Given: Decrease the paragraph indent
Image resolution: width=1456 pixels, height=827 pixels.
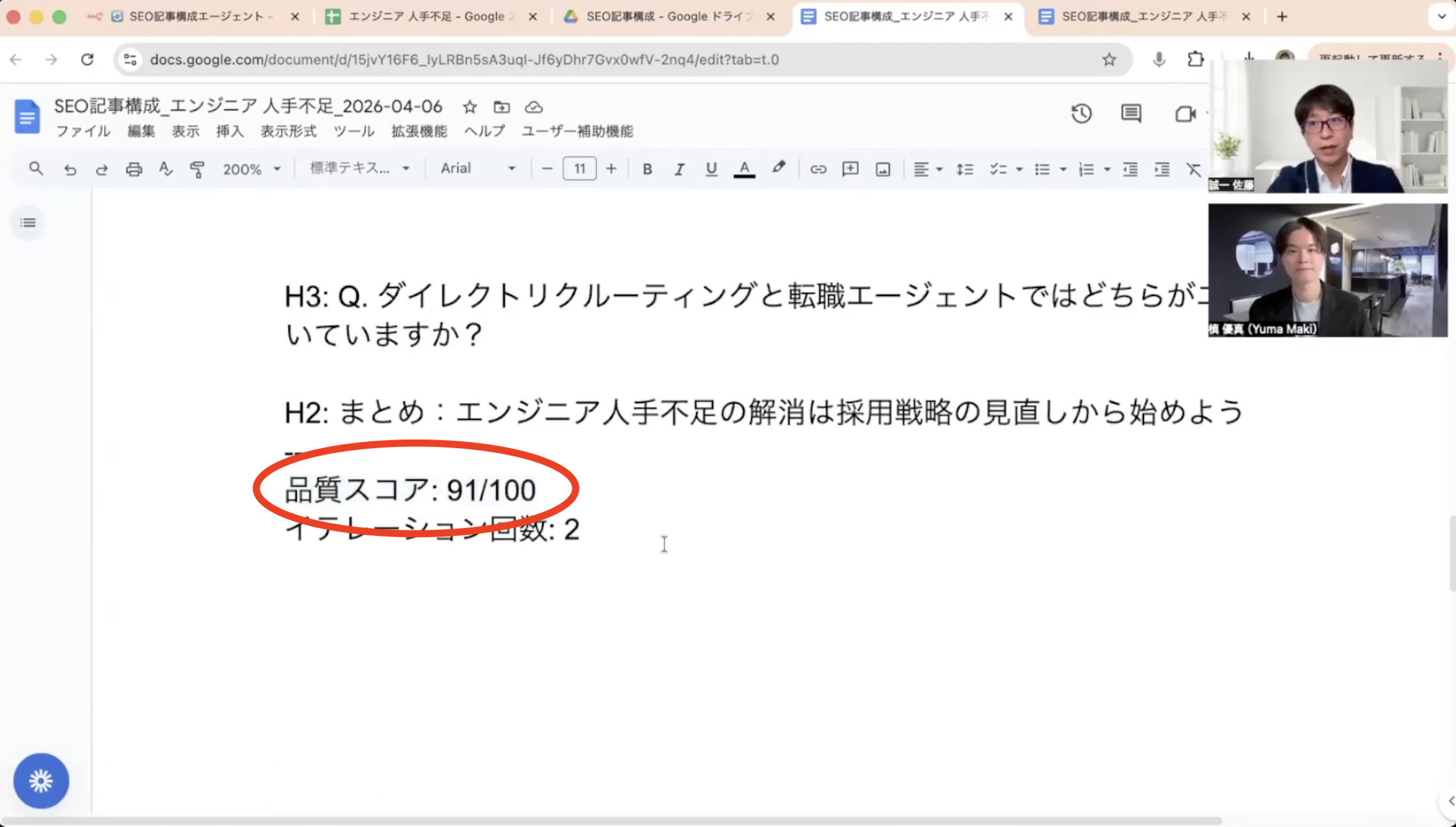Looking at the screenshot, I should (x=1130, y=169).
